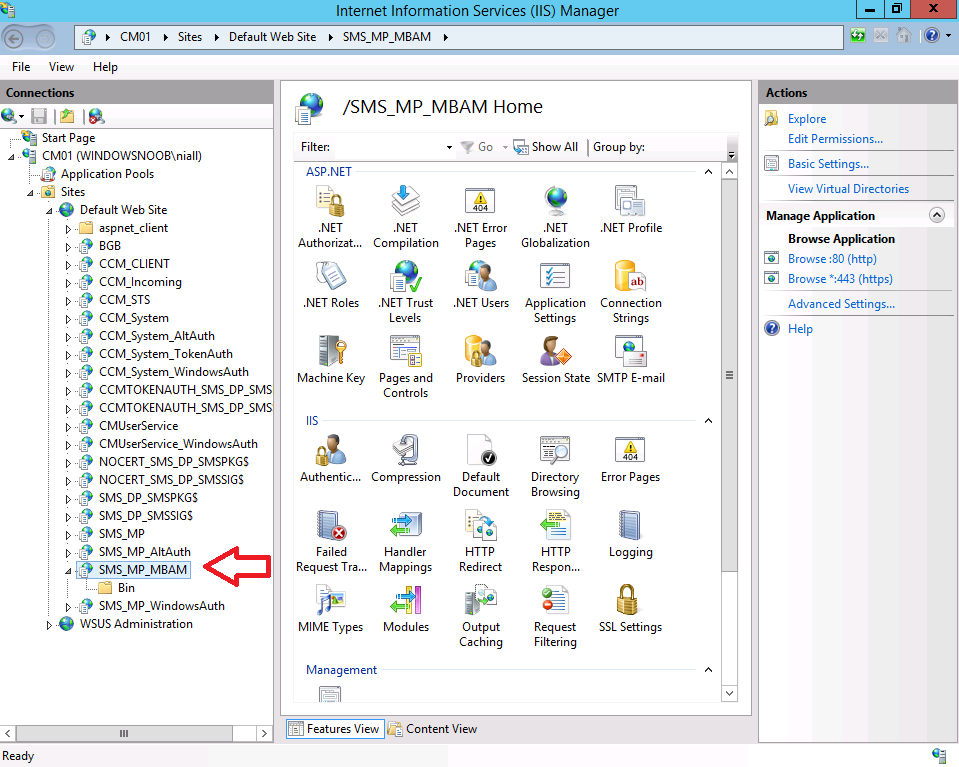Open Basic Settings link
Image resolution: width=959 pixels, height=767 pixels.
coord(828,164)
